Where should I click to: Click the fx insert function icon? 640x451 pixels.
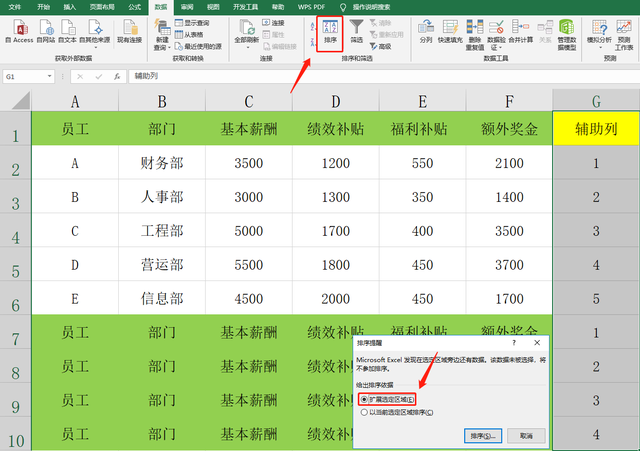click(117, 76)
